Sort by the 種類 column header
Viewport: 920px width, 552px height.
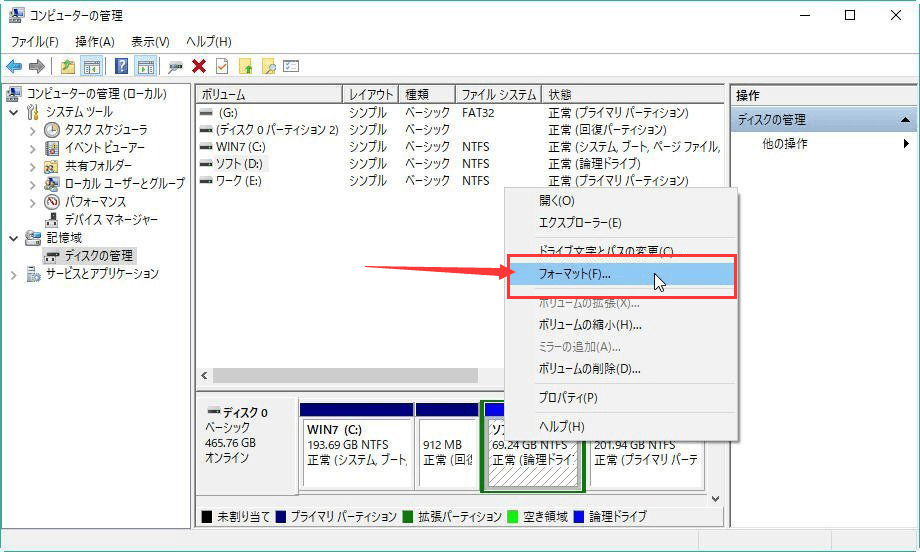(427, 94)
